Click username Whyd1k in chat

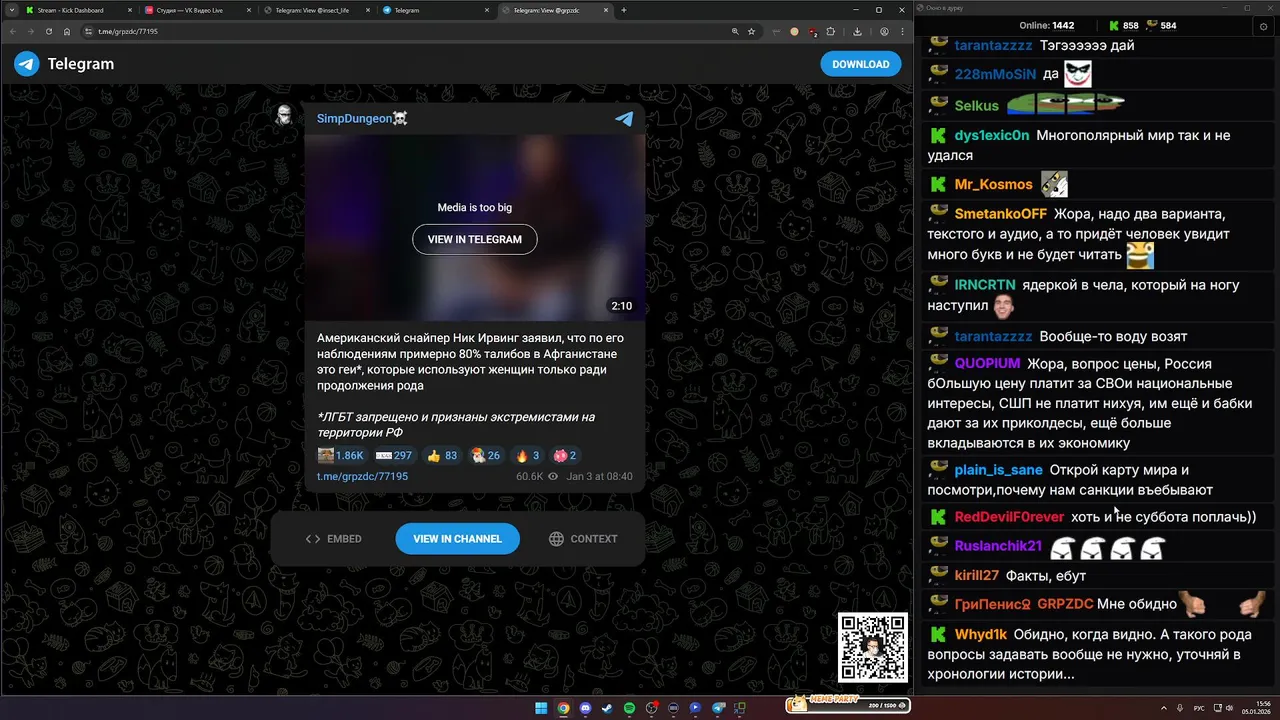[x=980, y=635]
